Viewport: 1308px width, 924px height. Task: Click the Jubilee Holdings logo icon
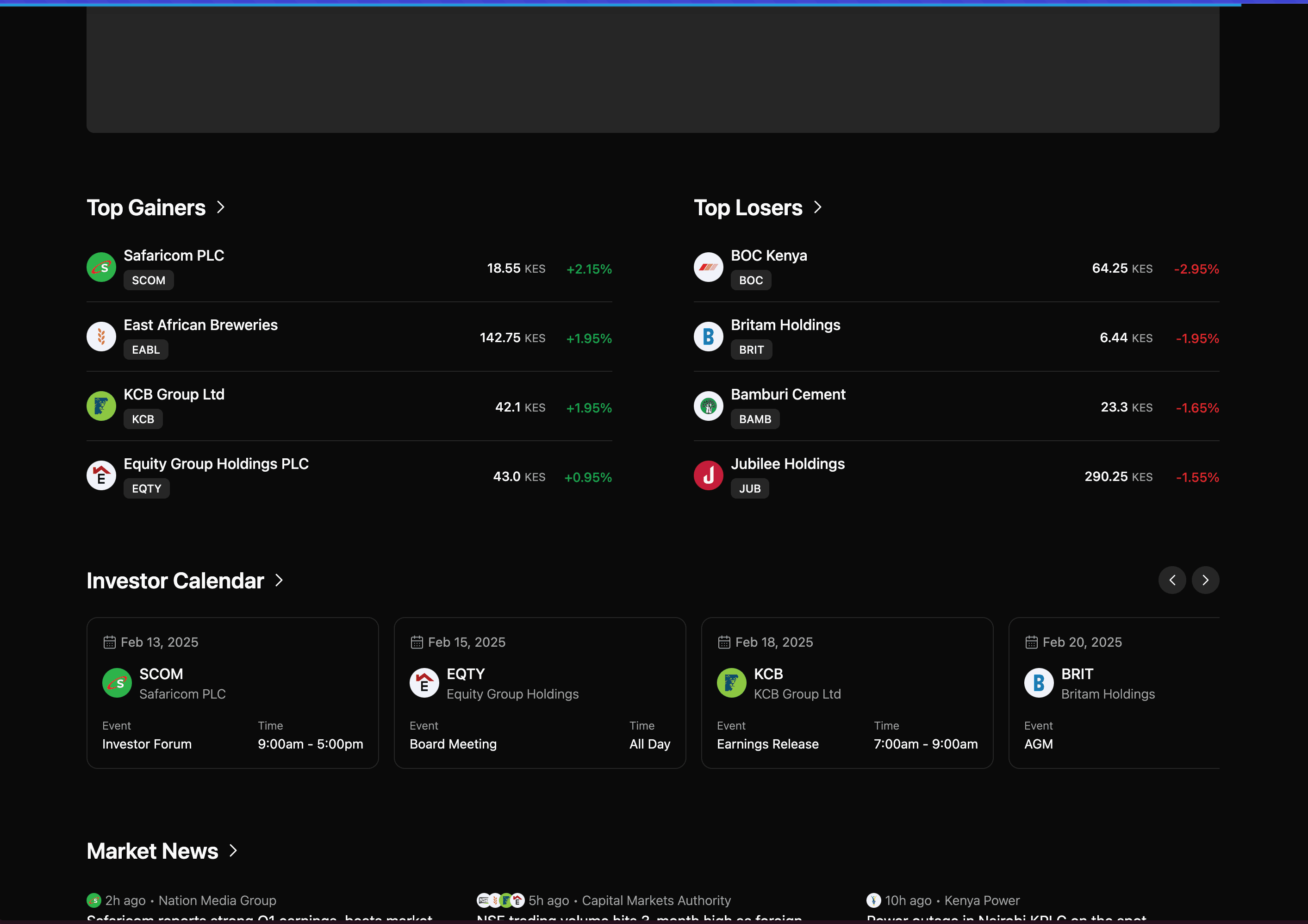click(x=708, y=476)
